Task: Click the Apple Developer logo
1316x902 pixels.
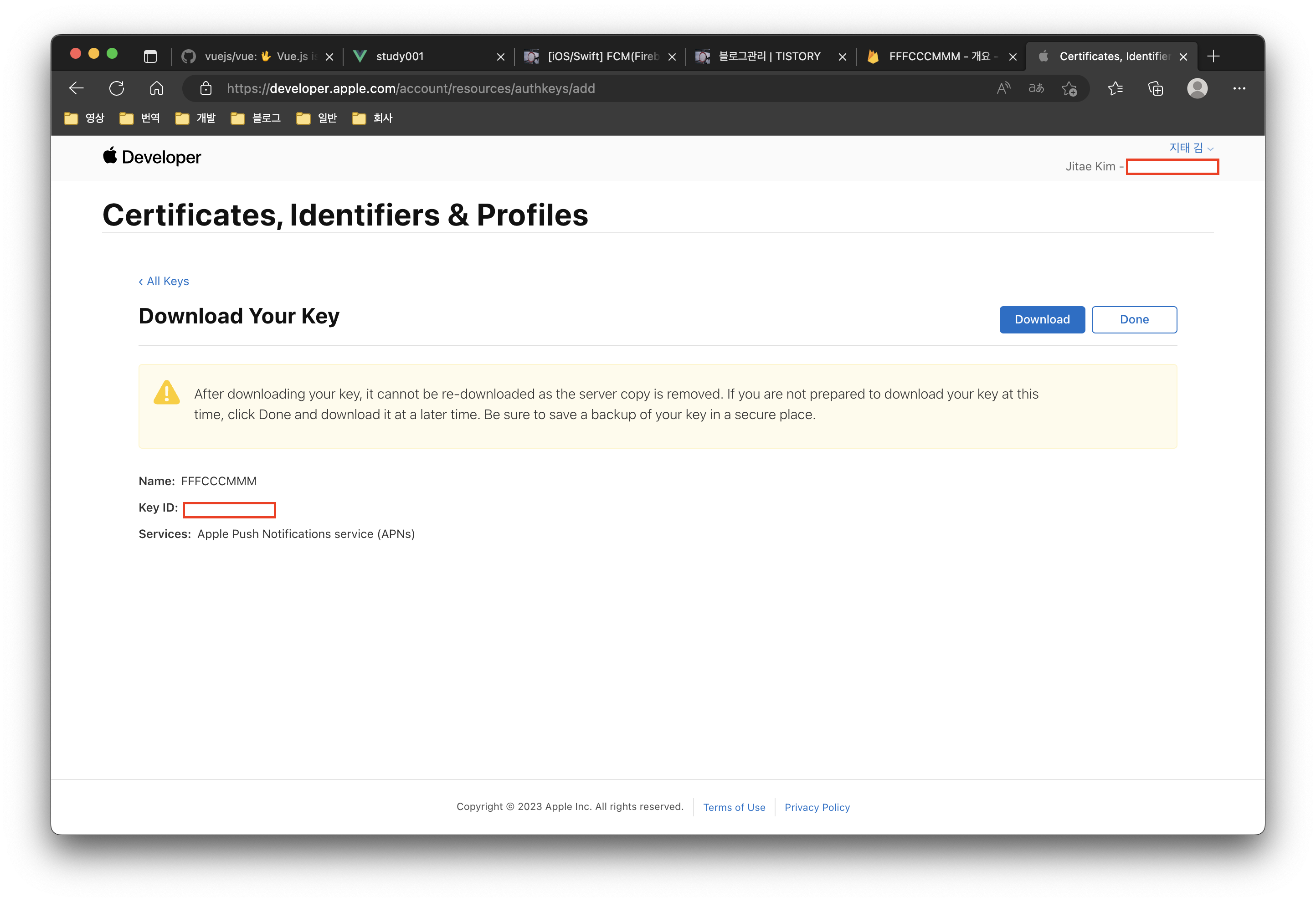Action: coord(152,157)
